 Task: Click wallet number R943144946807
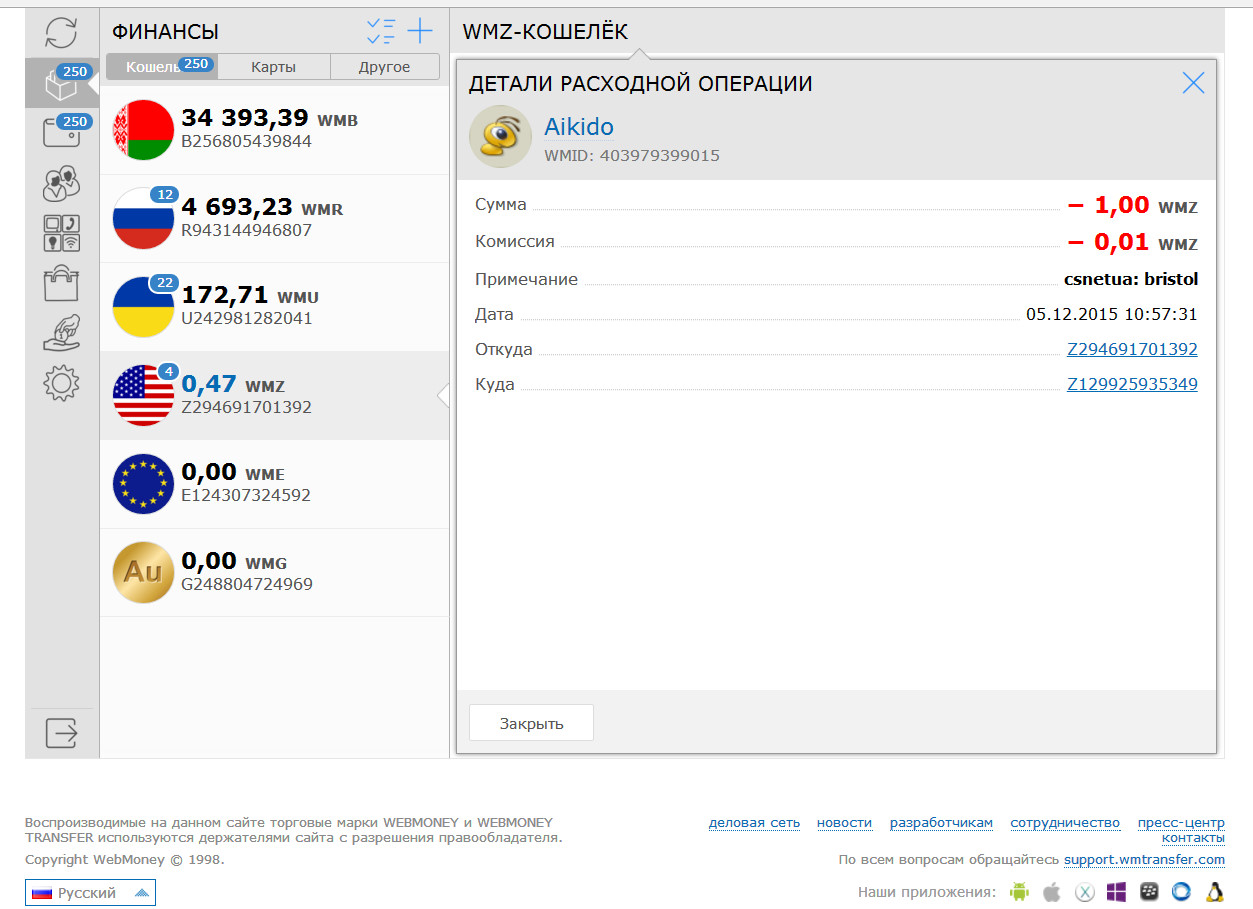246,230
